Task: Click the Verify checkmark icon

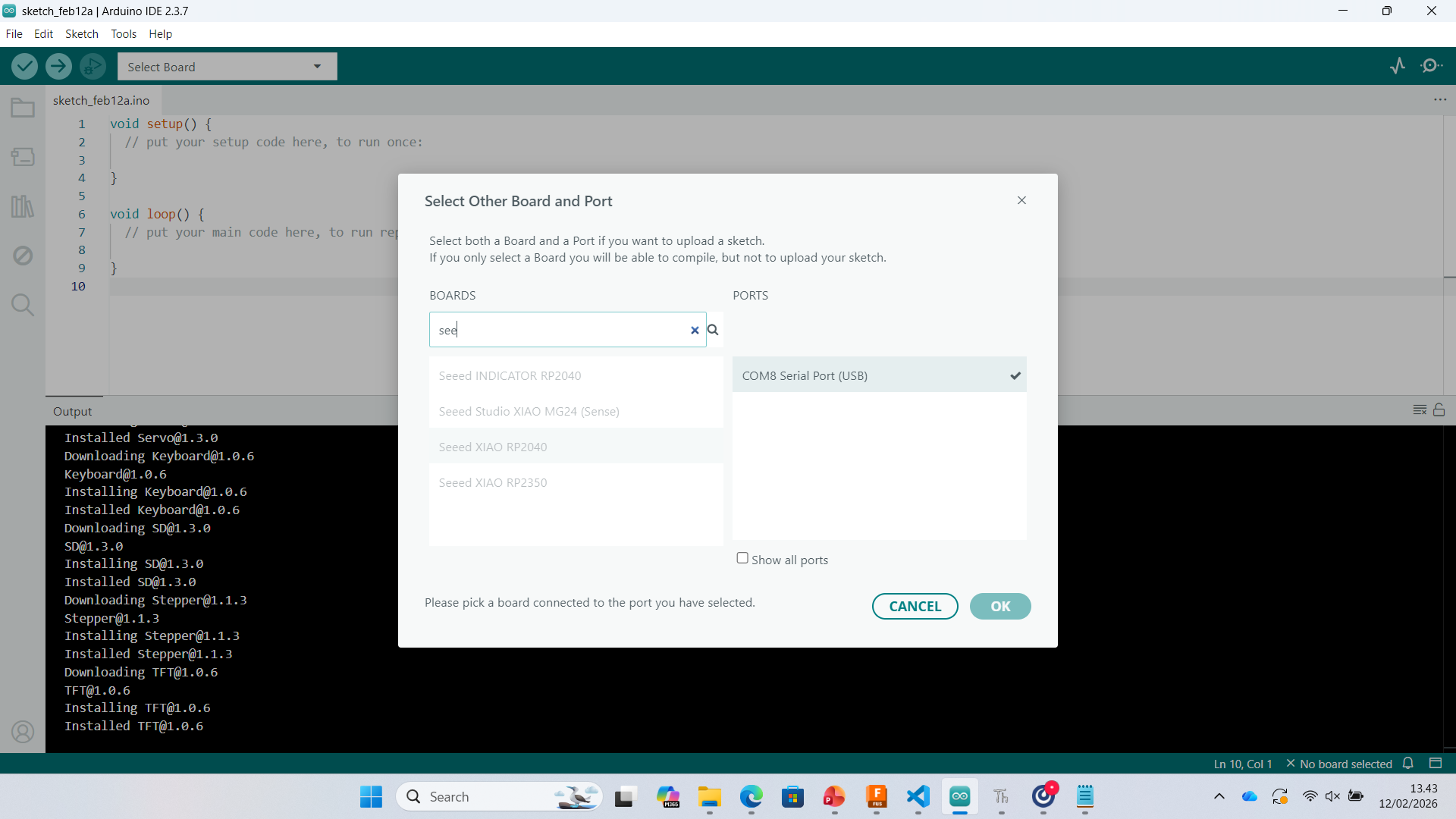Action: 25,67
